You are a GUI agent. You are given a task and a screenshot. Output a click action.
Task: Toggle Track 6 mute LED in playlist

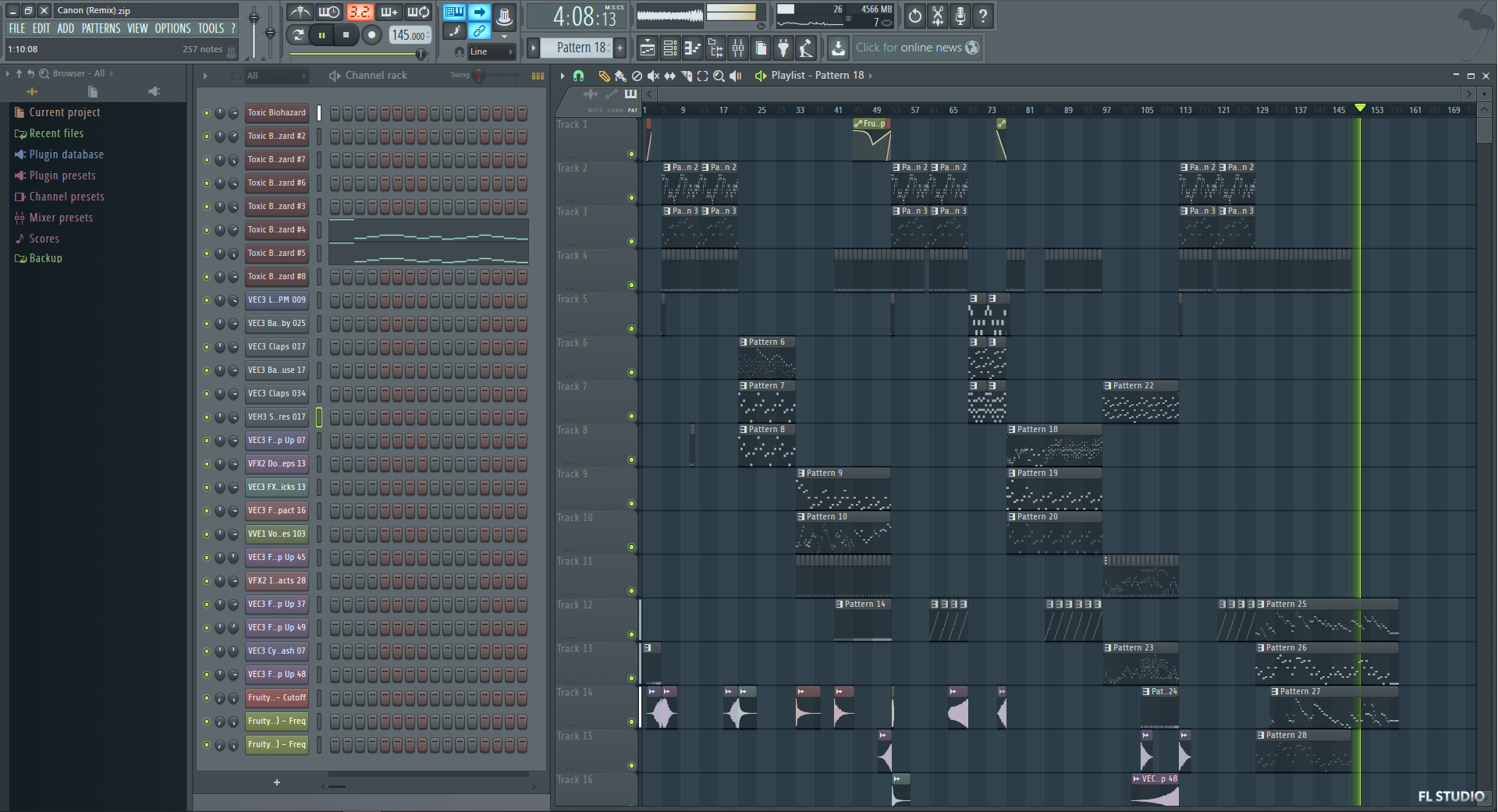click(x=631, y=372)
